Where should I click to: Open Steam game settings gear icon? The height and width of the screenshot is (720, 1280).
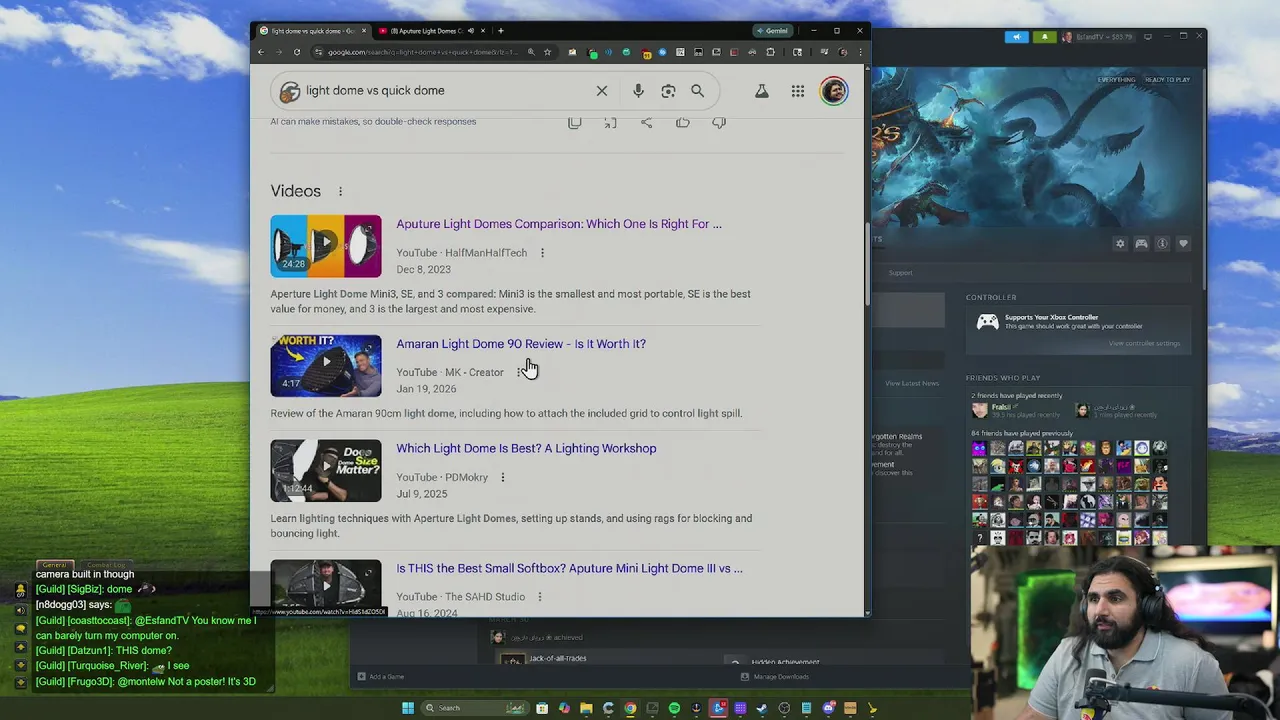click(x=1120, y=243)
